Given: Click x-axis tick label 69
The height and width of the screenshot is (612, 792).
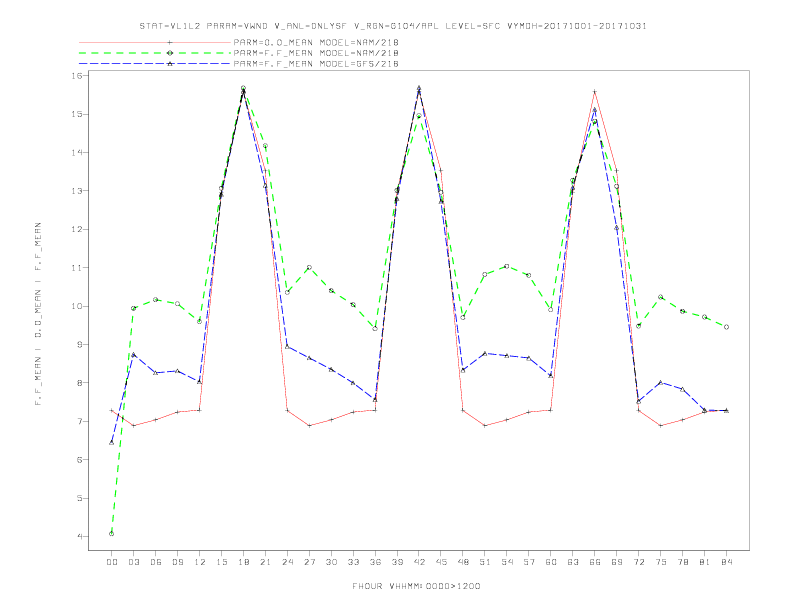Looking at the screenshot, I should pyautogui.click(x=617, y=562).
